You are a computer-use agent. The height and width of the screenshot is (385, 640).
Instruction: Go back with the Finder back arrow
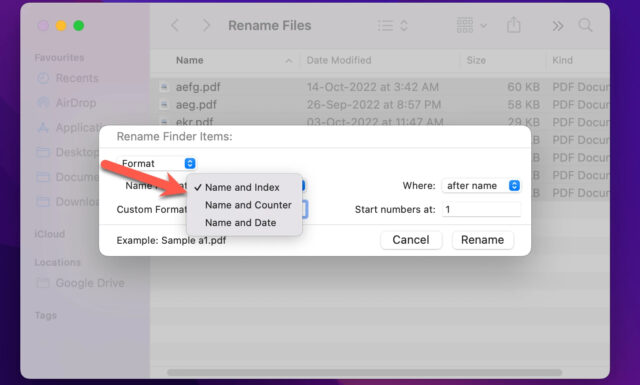(175, 25)
